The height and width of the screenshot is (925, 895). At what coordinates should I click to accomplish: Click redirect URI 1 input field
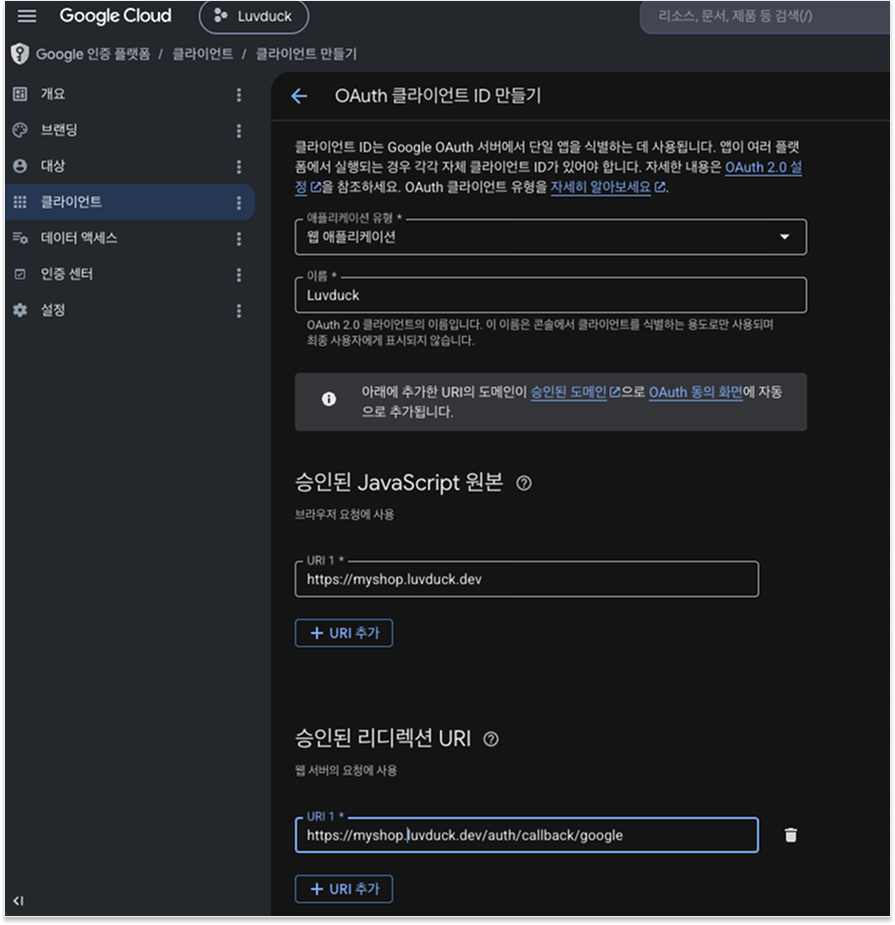[526, 835]
